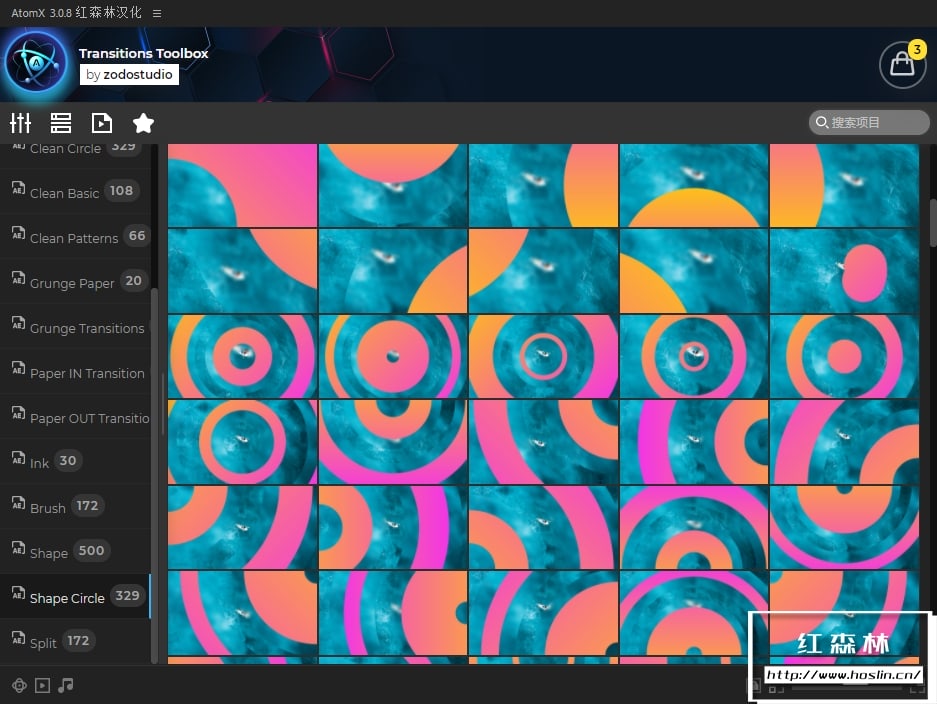
Task: Select the Clean Basic category
Action: pos(75,191)
